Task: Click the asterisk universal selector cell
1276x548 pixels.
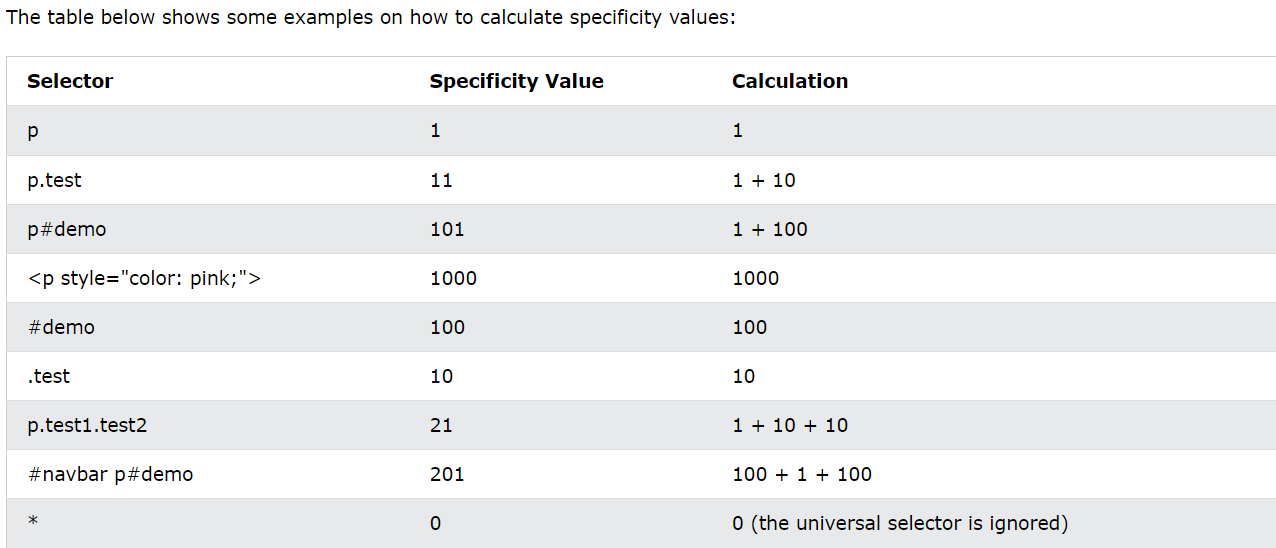Action: (x=33, y=523)
